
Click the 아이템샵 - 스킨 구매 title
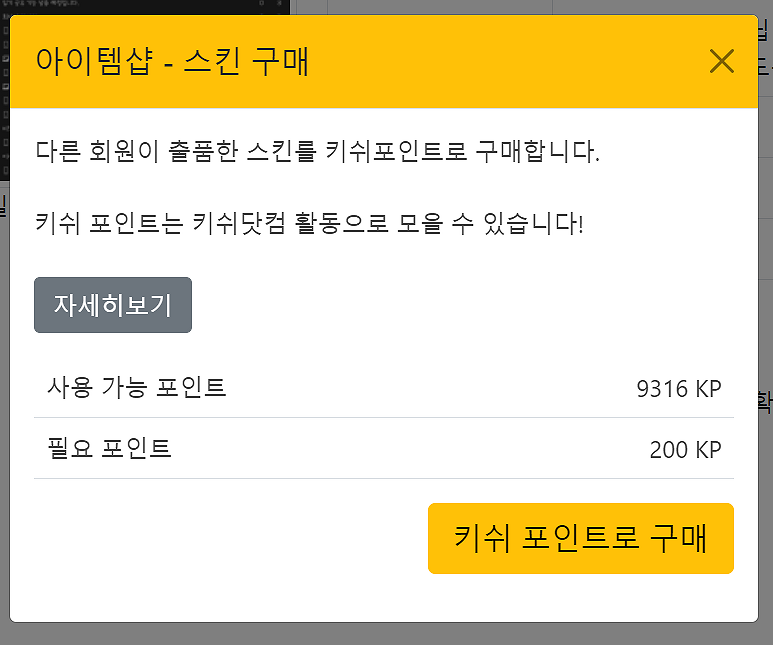point(172,62)
